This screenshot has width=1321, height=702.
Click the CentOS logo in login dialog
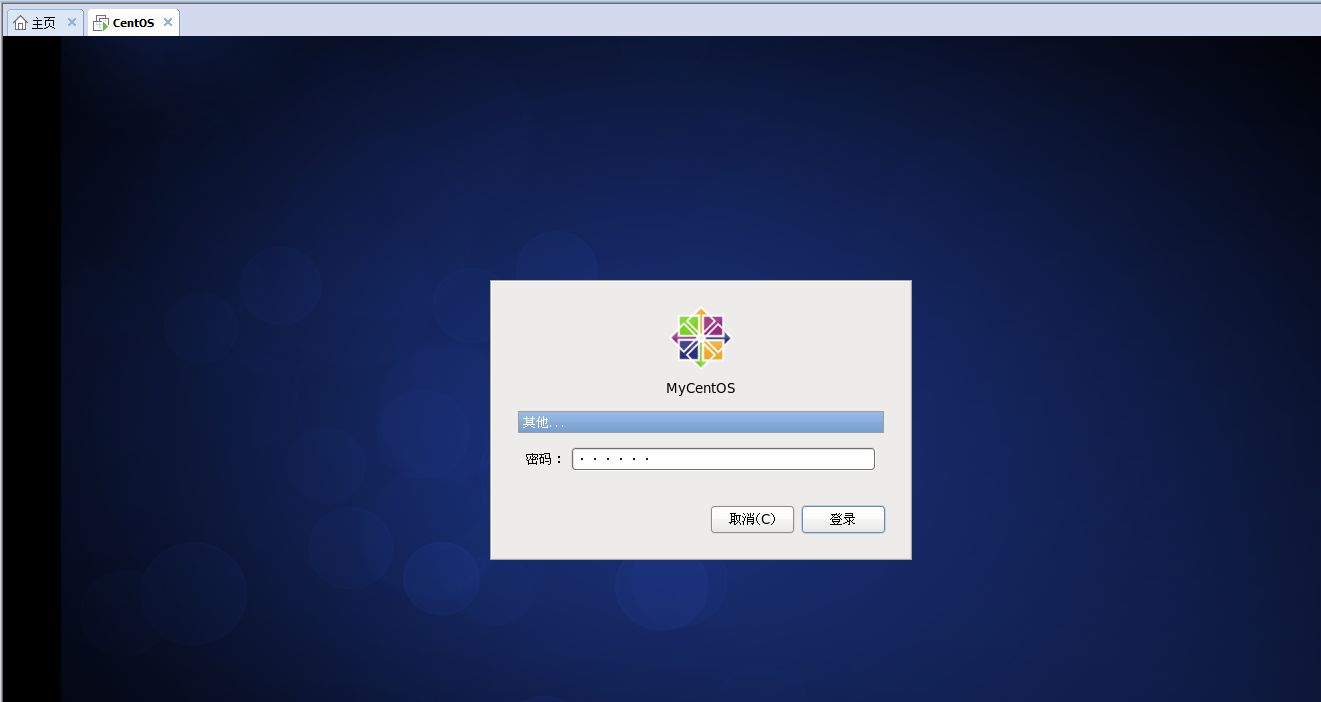coord(701,338)
